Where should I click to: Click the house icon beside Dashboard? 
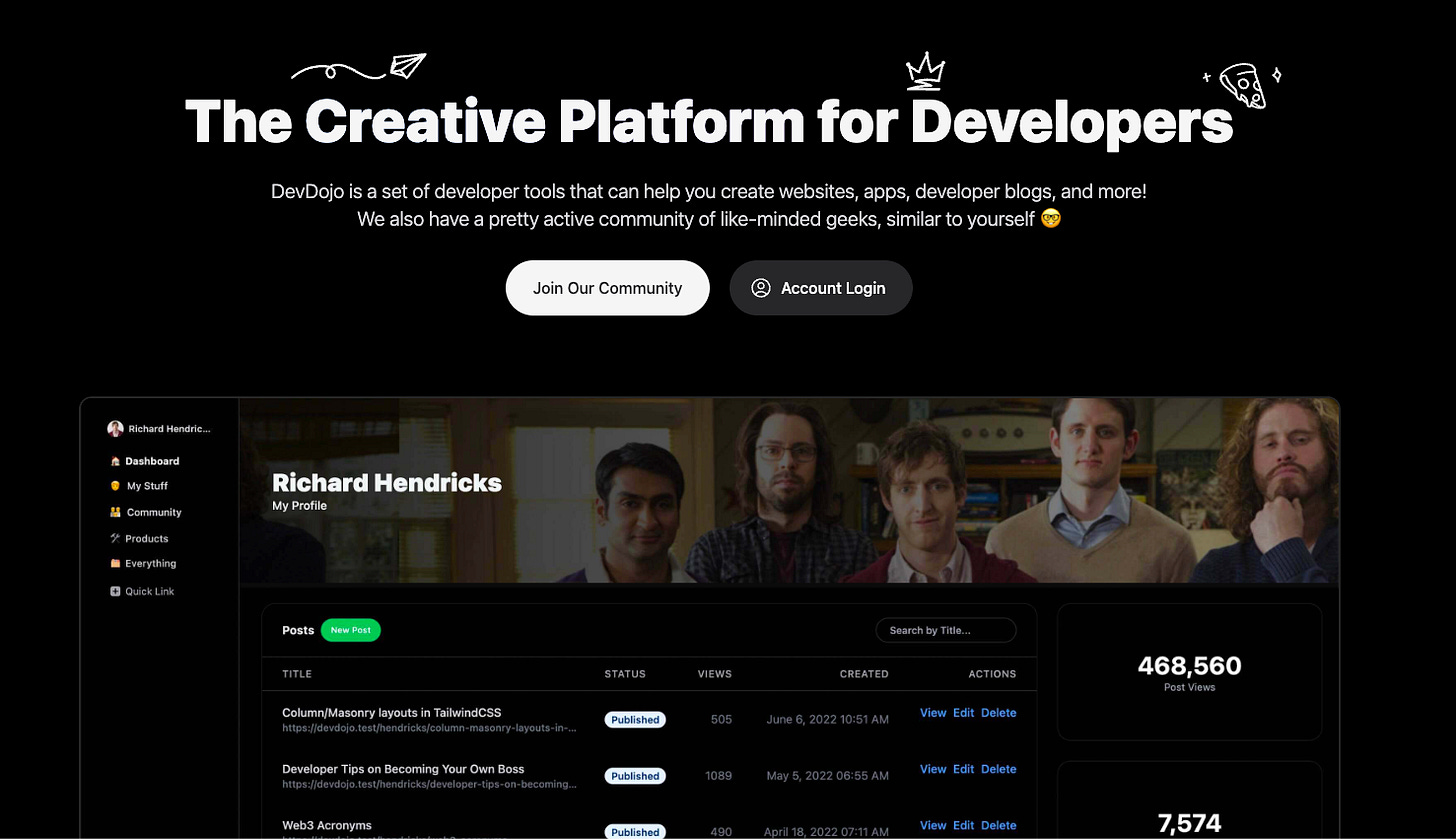click(115, 461)
